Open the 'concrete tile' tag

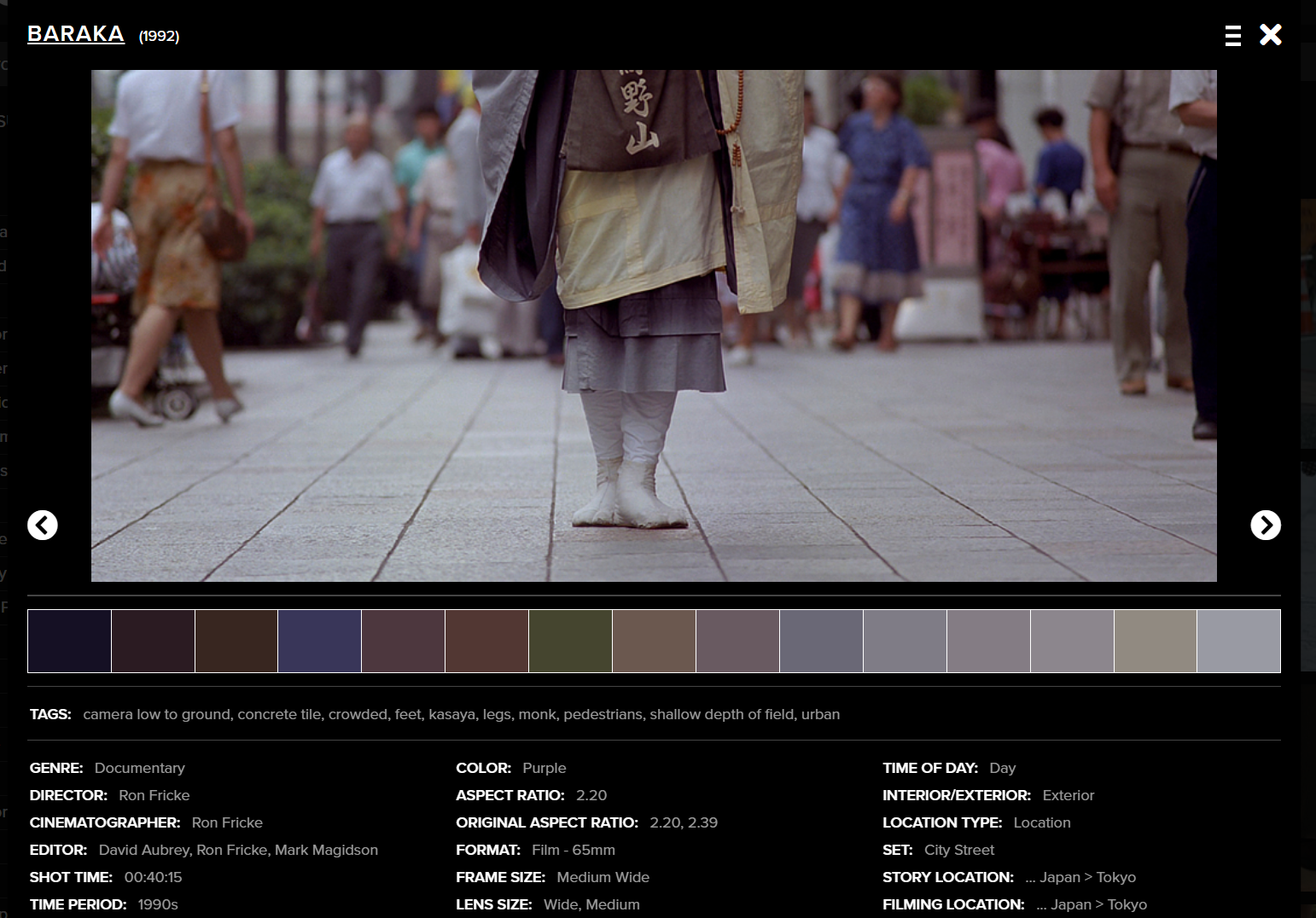tap(278, 714)
